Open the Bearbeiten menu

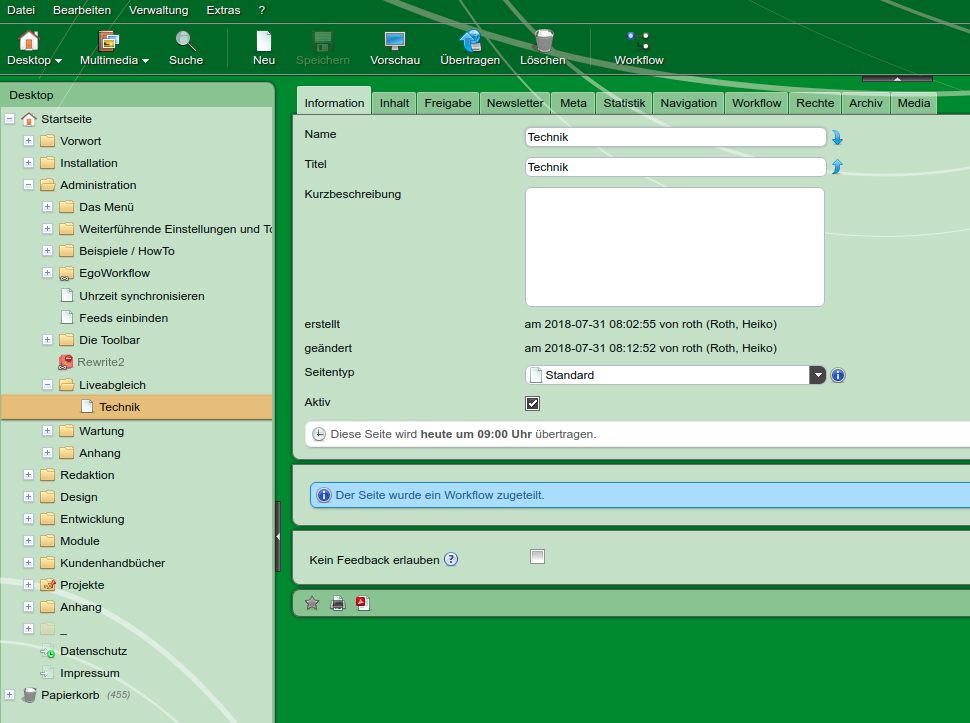(82, 11)
